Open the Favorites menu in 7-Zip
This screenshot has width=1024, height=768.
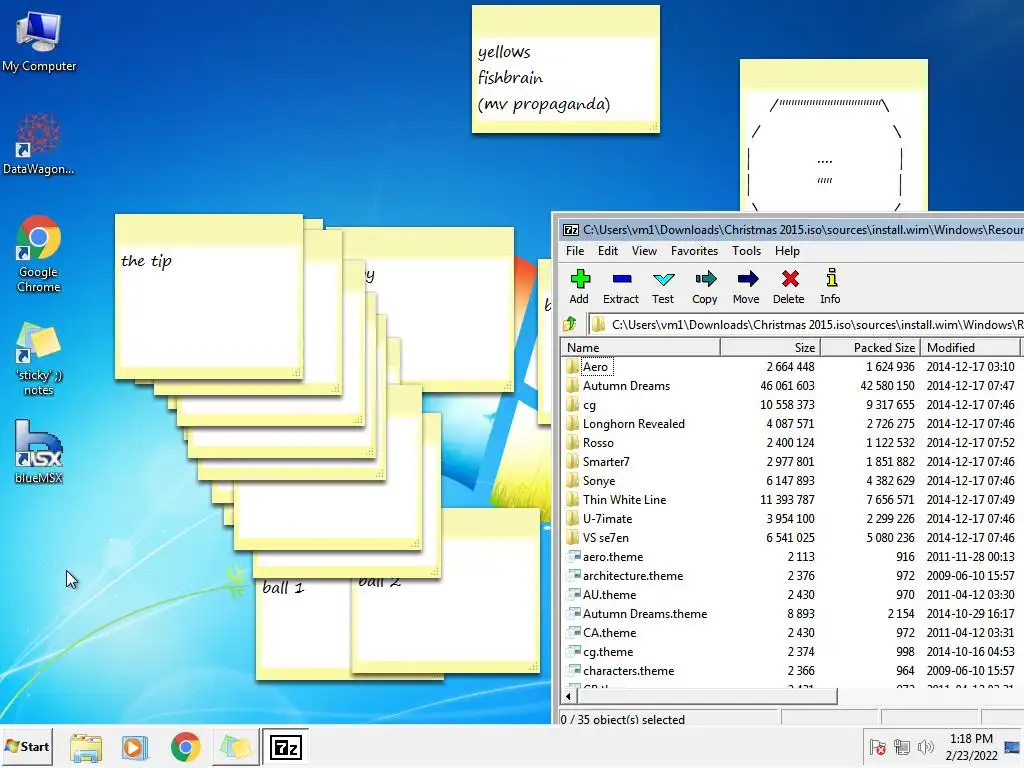694,251
